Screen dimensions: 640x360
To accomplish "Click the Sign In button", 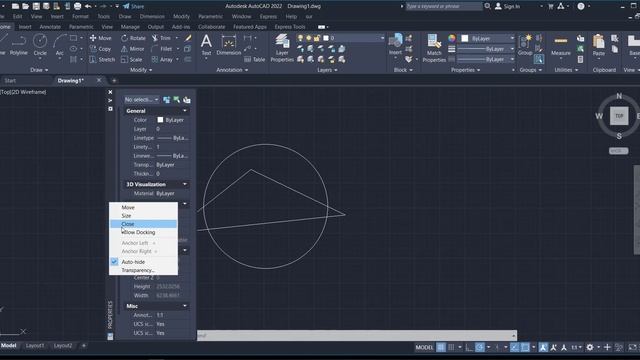I will point(508,6).
